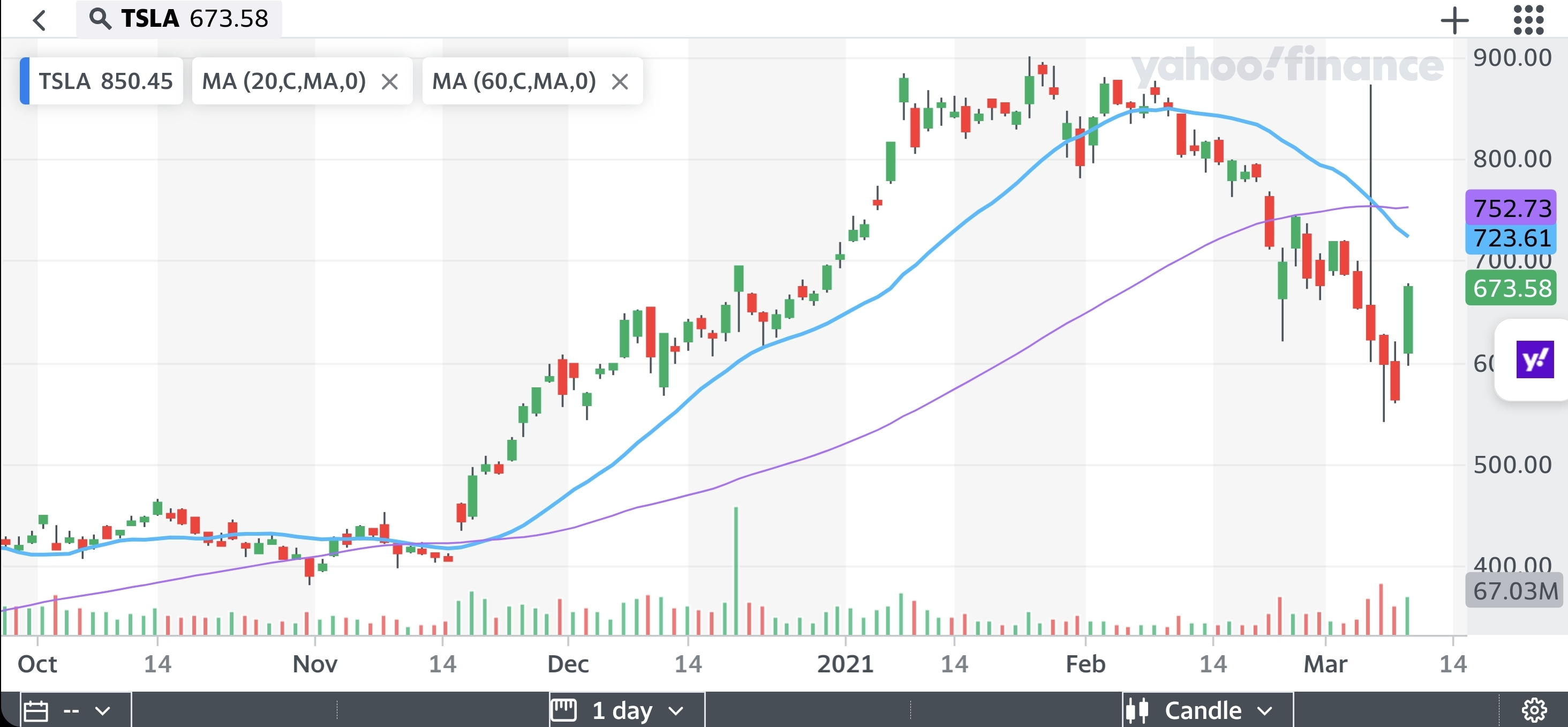Click the TSLA 673.58 symbol search field
The image size is (1568, 727).
pos(195,19)
